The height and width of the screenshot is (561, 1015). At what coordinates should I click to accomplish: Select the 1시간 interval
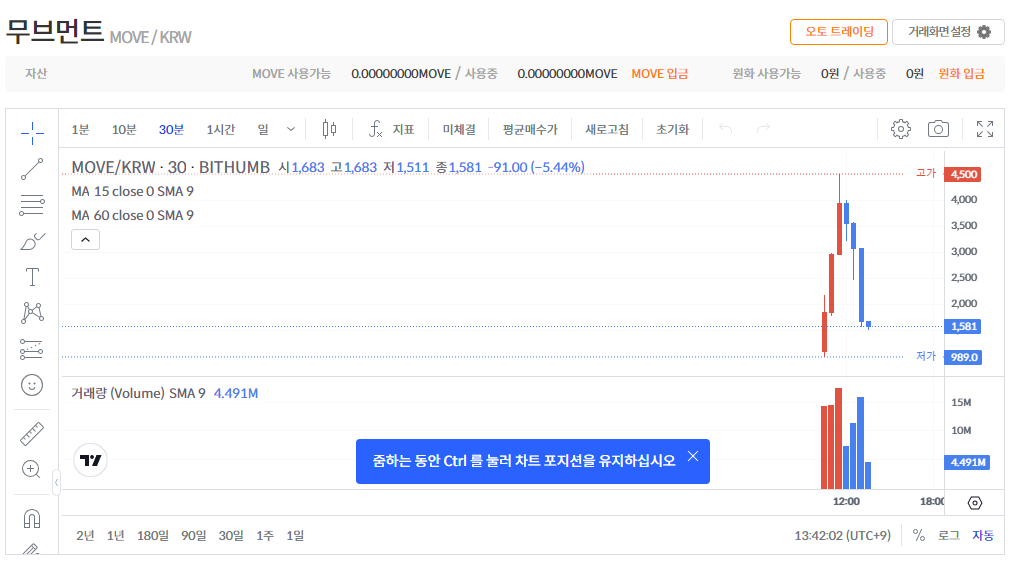click(x=220, y=129)
